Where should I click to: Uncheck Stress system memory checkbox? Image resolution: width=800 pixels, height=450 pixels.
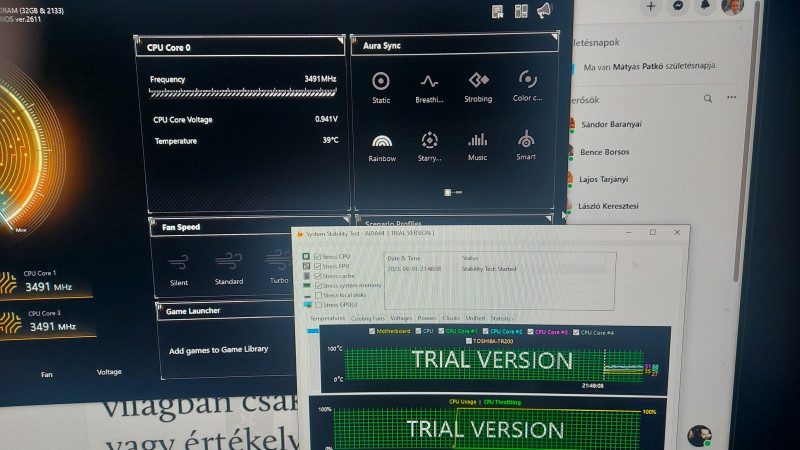pos(318,286)
